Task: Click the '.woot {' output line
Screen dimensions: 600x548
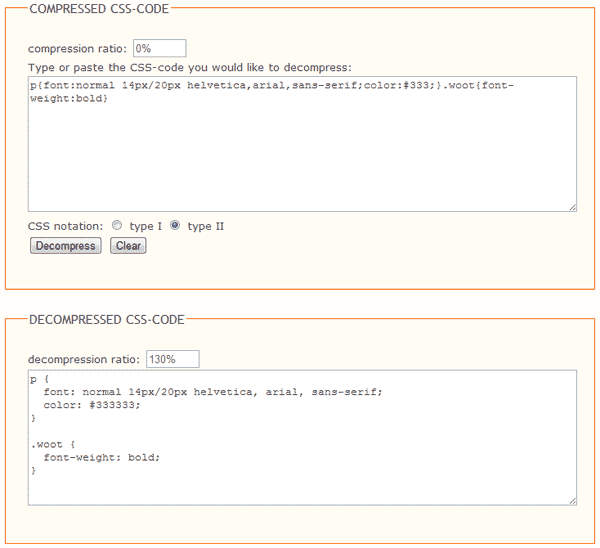Action: point(53,444)
